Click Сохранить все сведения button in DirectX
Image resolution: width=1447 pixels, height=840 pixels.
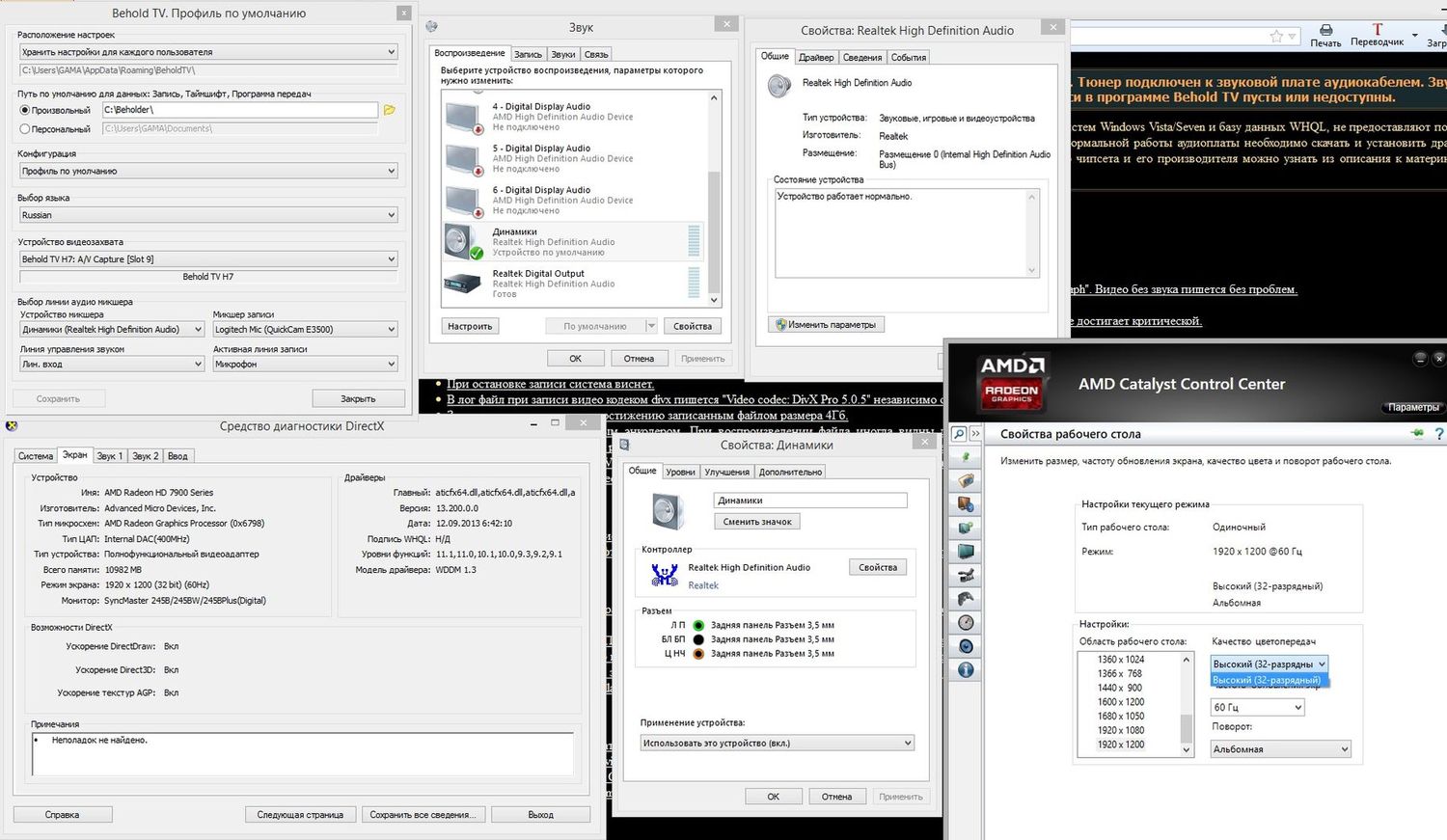[423, 815]
